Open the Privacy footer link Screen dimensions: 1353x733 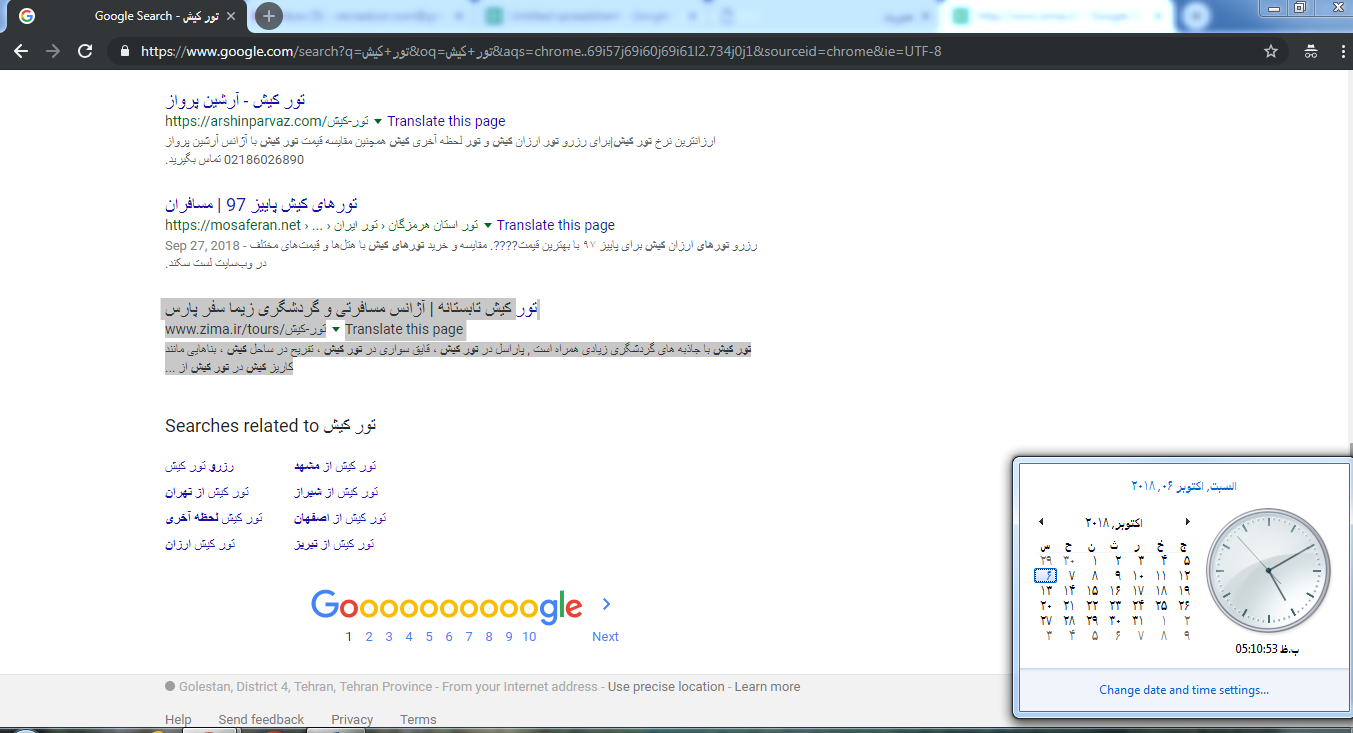pyautogui.click(x=352, y=720)
